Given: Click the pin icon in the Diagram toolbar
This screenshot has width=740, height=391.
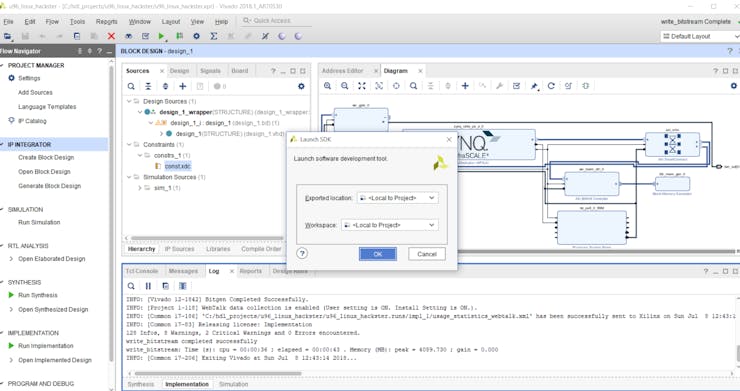Looking at the screenshot, I should point(534,85).
